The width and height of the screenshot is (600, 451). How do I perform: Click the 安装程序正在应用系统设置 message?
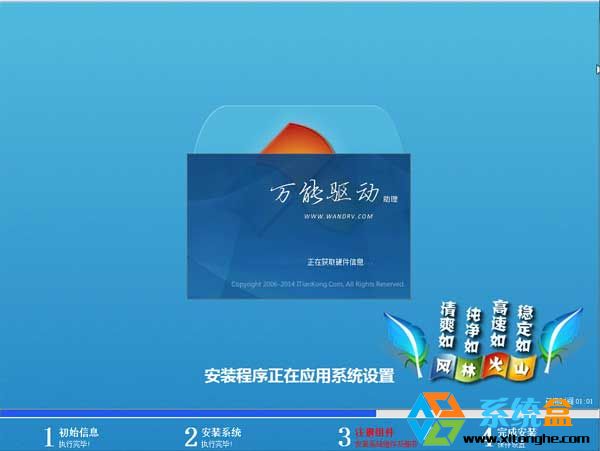pyautogui.click(x=299, y=376)
